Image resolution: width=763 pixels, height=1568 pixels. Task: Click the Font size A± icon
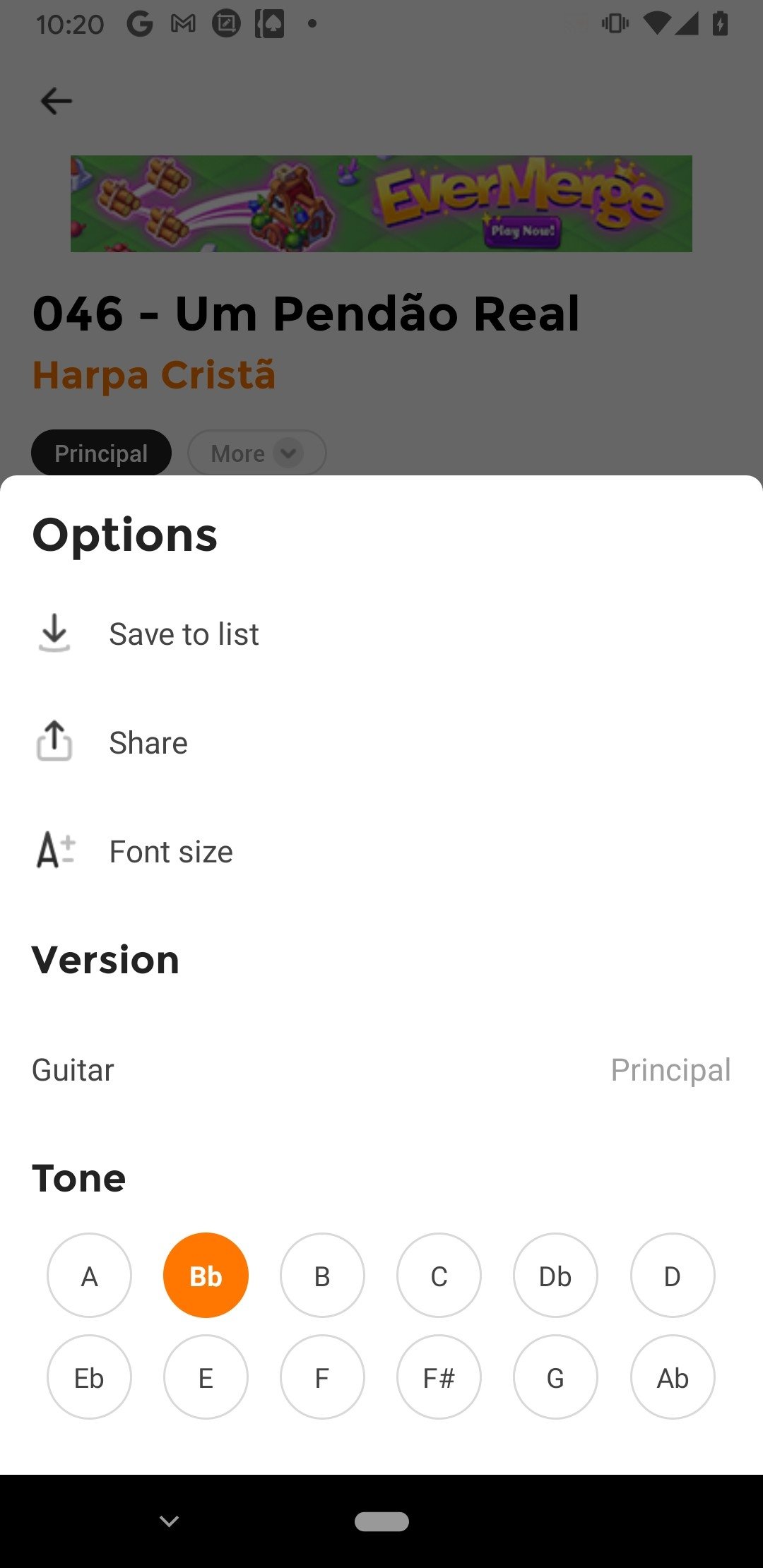[x=55, y=850]
